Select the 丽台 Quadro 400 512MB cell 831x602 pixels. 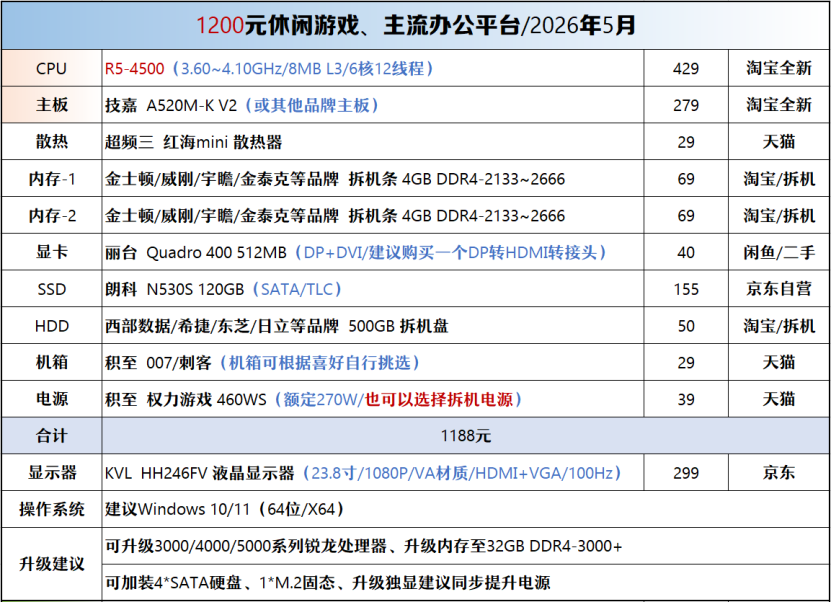[x=373, y=252]
